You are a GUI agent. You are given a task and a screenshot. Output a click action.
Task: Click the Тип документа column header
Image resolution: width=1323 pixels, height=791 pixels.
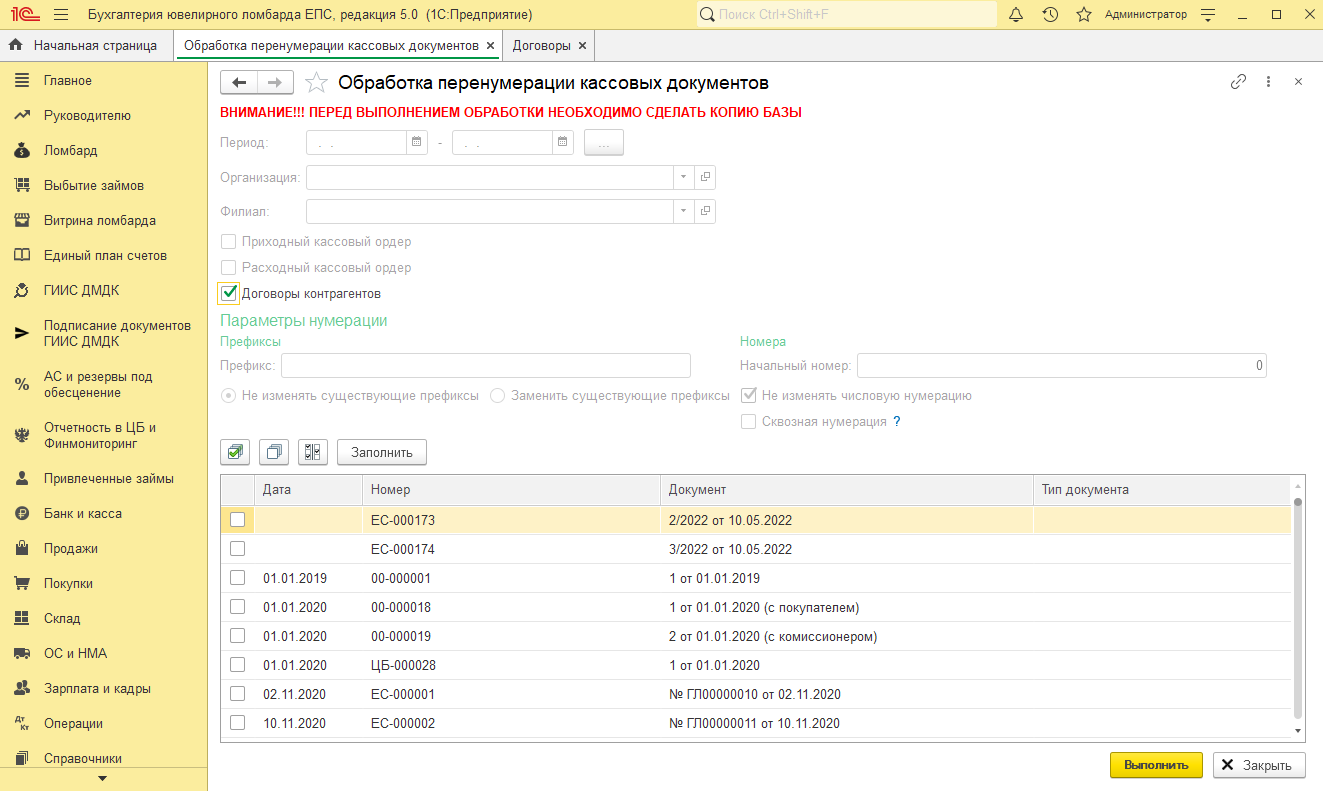pos(1161,490)
